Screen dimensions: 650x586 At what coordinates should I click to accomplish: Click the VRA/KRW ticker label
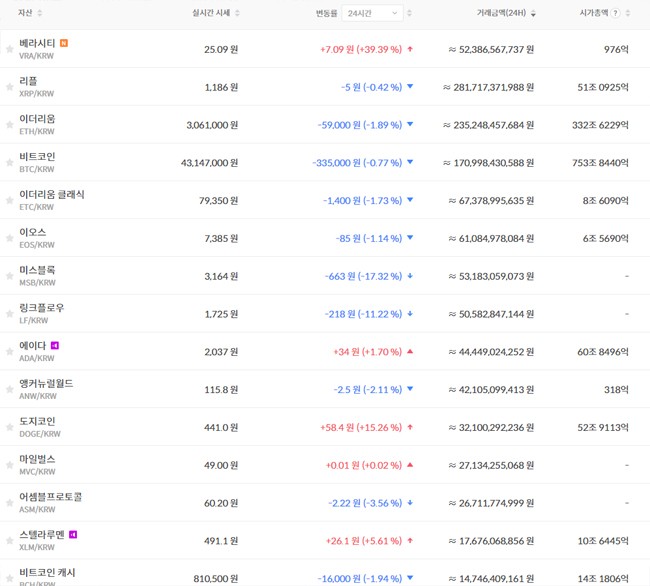click(x=36, y=56)
